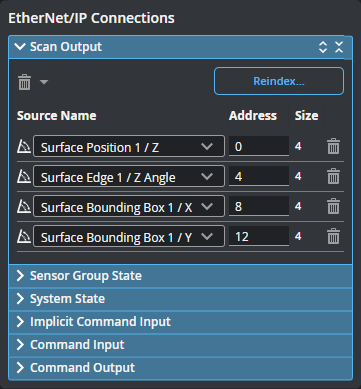This screenshot has height=389, width=361.
Task: Click measurement icon beside Surface Edge 1 / Z Angle
Action: click(24, 176)
